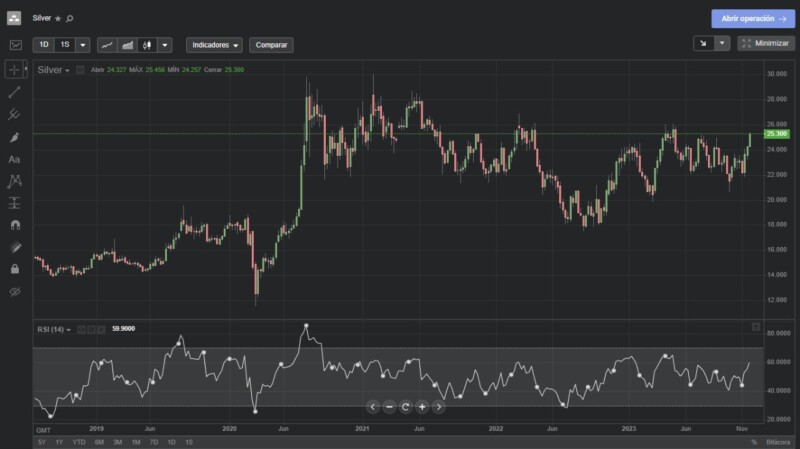Open the search magnifier next to Silver
The width and height of the screenshot is (800, 449).
coord(70,18)
